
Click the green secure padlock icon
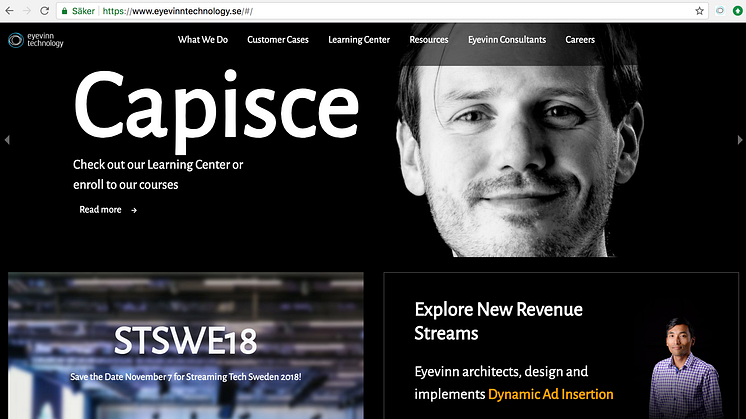coord(65,11)
